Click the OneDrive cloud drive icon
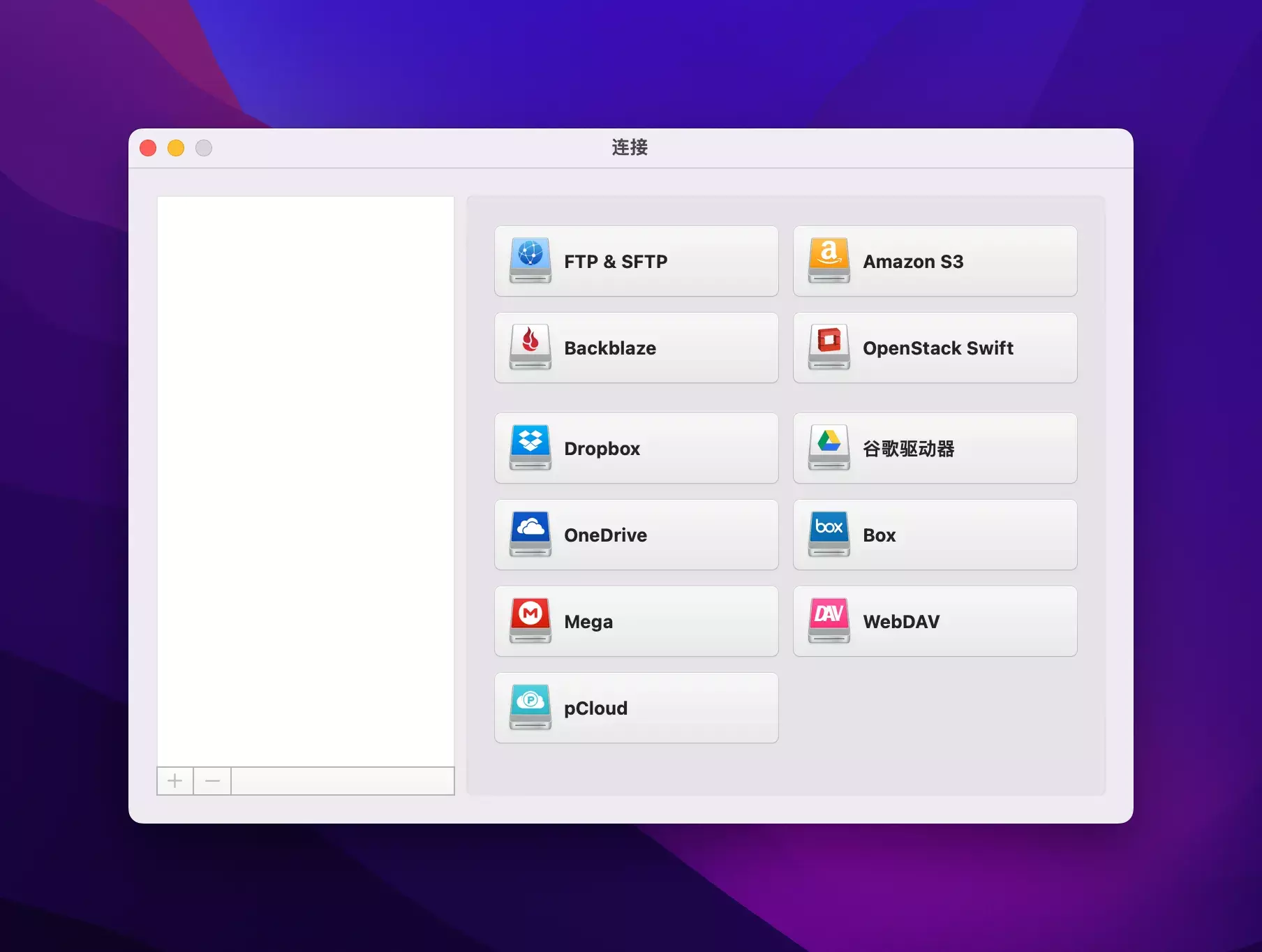Viewport: 1262px width, 952px height. click(x=530, y=534)
